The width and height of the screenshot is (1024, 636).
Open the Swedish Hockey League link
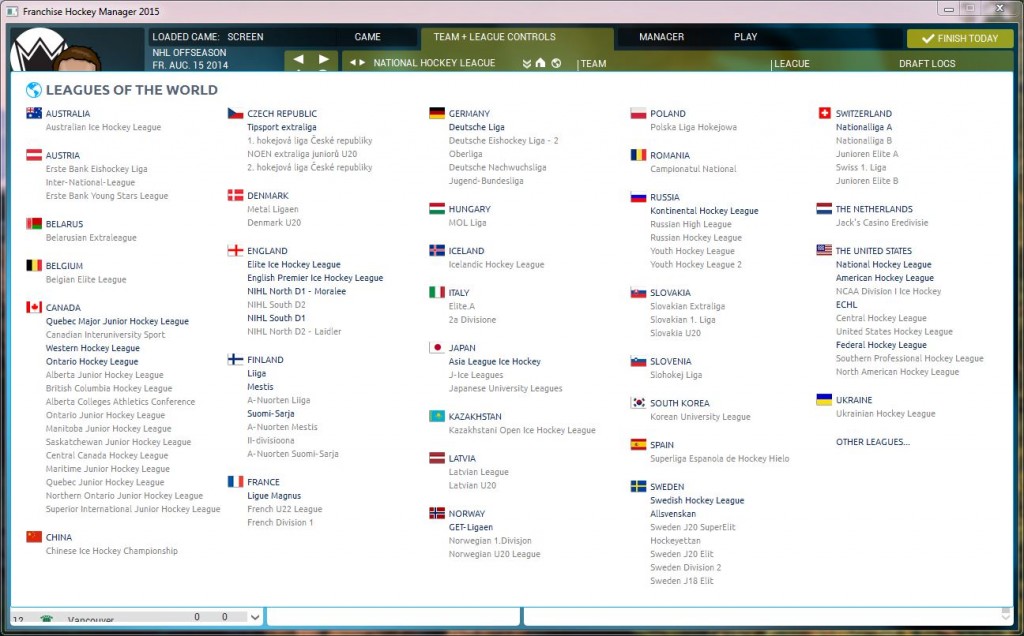pyautogui.click(x=697, y=500)
